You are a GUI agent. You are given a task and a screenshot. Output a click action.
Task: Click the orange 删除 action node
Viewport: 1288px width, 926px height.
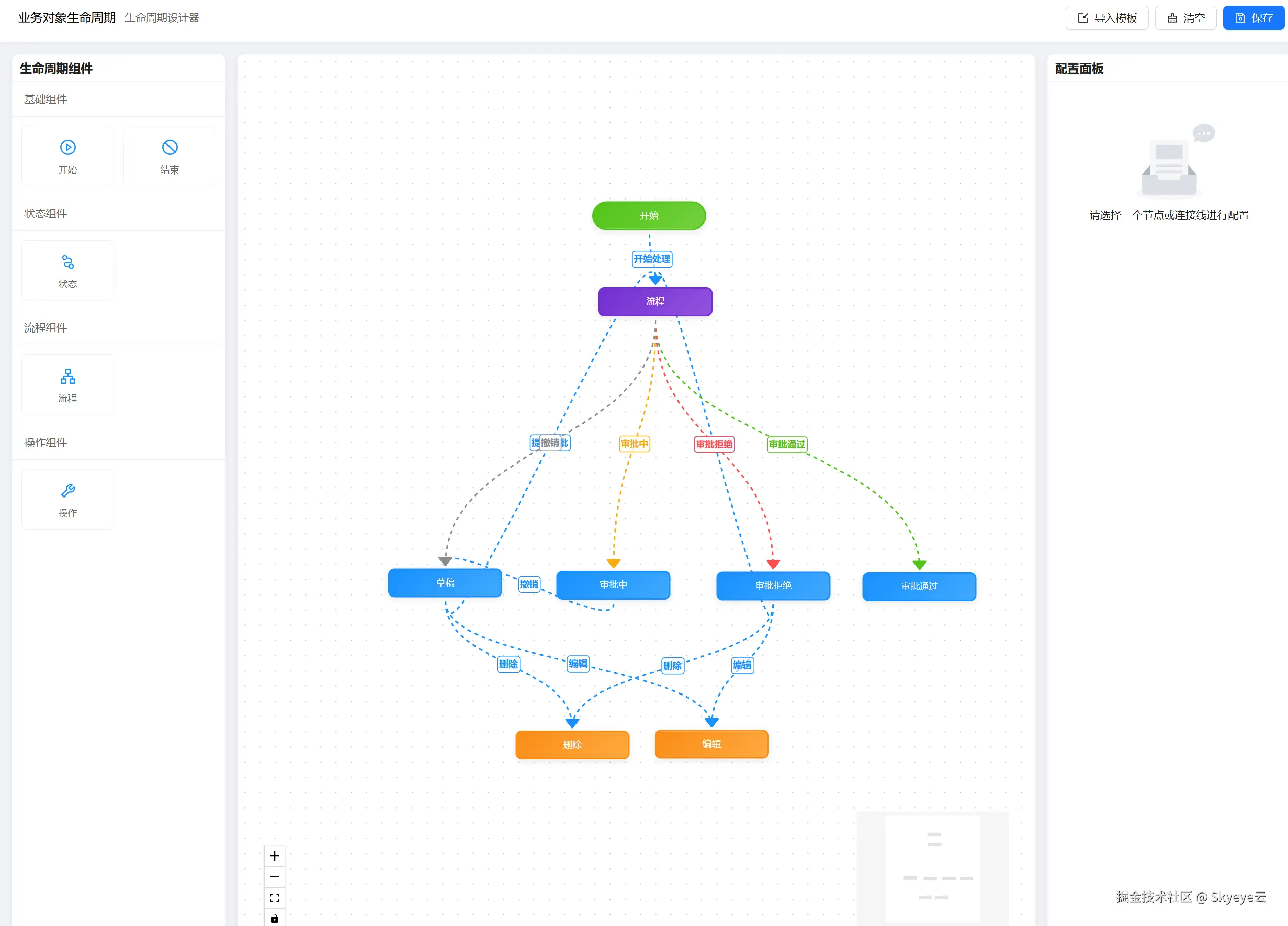tap(572, 745)
